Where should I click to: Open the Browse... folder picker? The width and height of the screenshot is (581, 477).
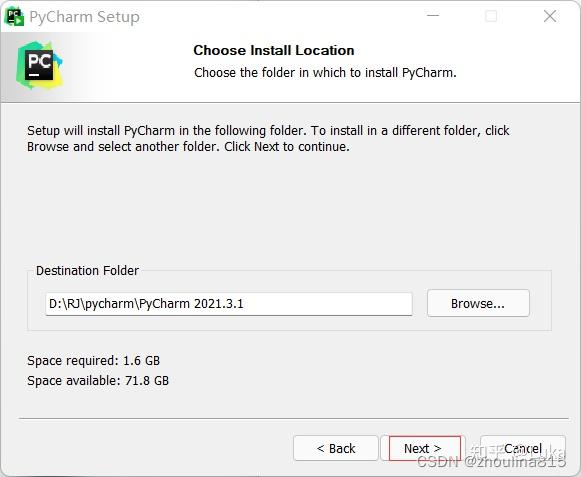click(x=478, y=303)
